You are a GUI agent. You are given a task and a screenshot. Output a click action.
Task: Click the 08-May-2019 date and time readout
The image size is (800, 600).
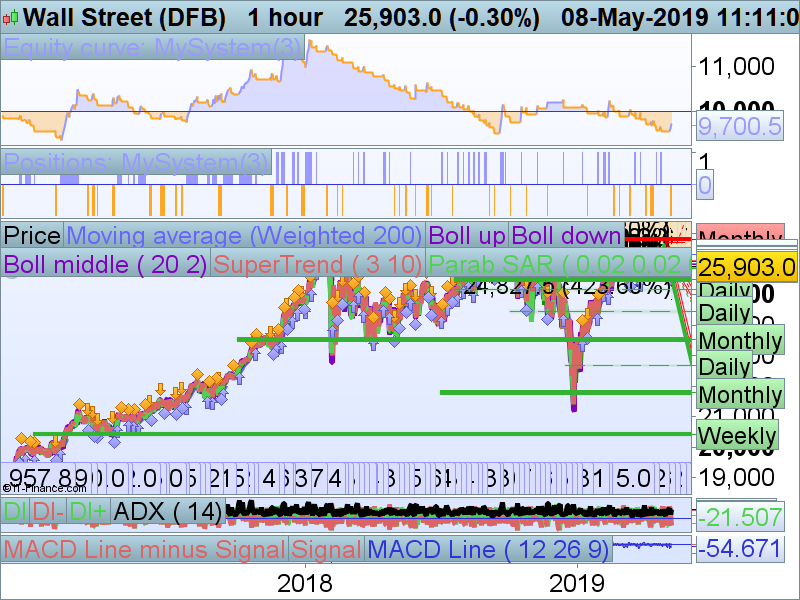[680, 17]
